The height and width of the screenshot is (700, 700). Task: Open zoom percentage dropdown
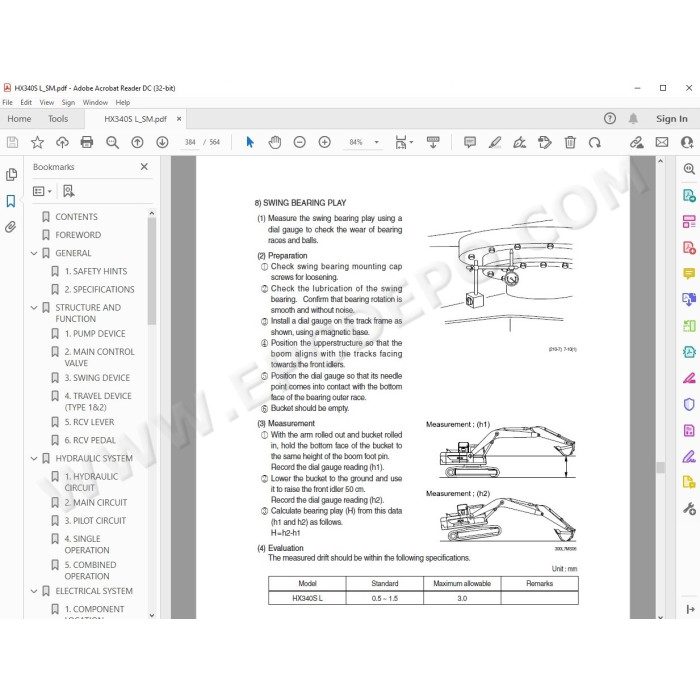pos(376,142)
